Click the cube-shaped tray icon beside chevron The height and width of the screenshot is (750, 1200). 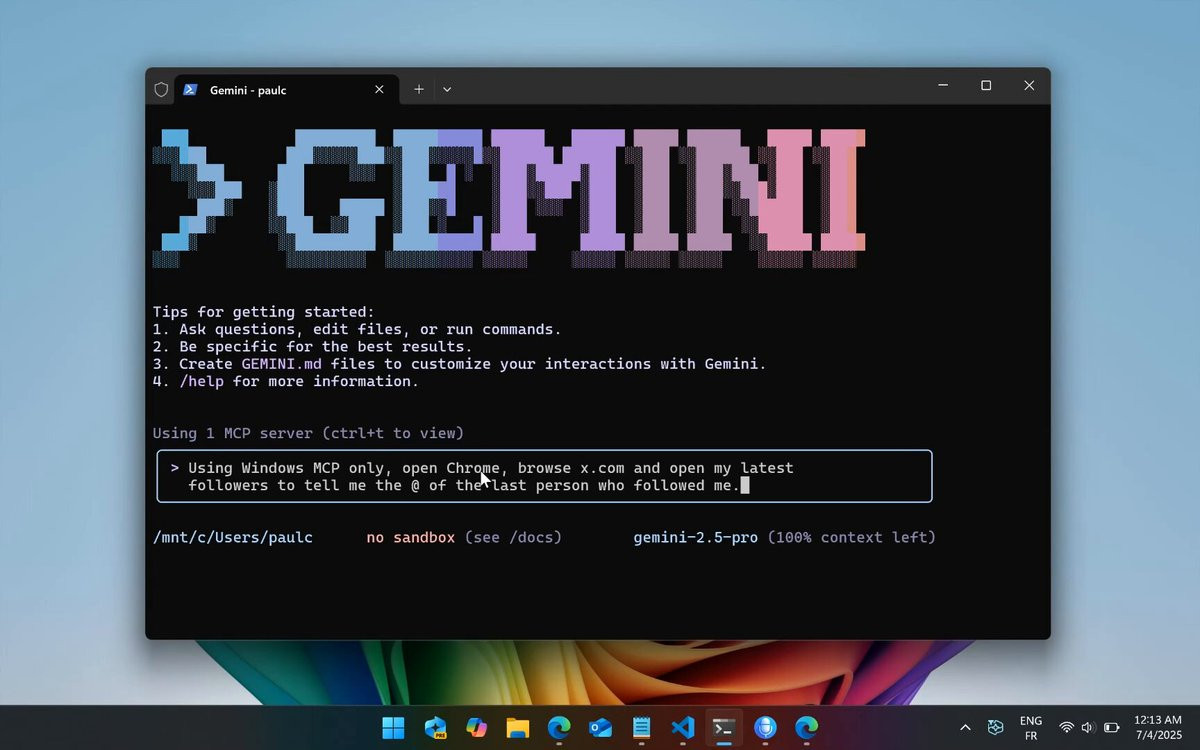[x=995, y=728]
